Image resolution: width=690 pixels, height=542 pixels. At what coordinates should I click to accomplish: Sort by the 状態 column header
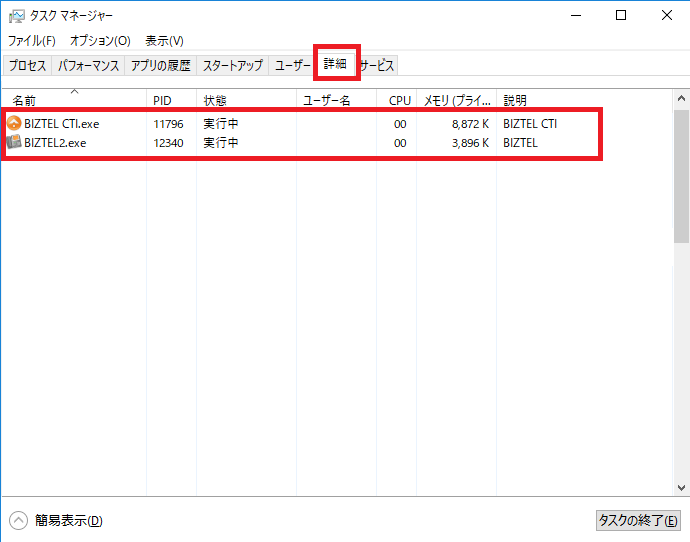click(x=246, y=100)
